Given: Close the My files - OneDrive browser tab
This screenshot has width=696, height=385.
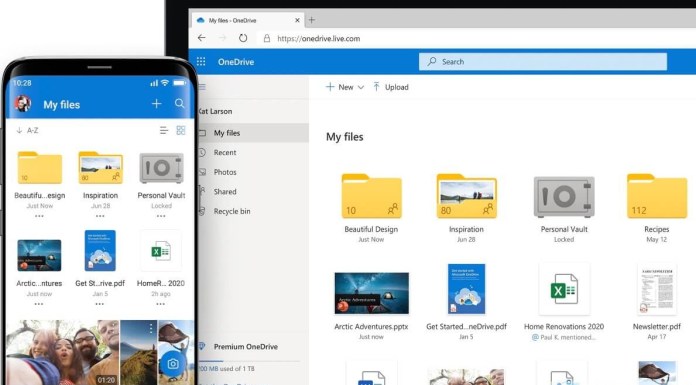Looking at the screenshot, I should tap(297, 20).
